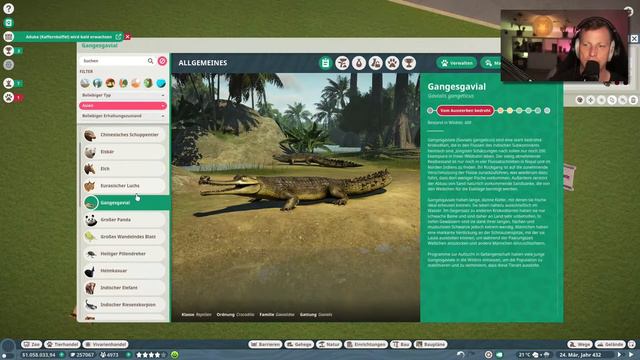Select Chinesisches Schuppentier in the list
The height and width of the screenshot is (360, 640).
point(124,135)
